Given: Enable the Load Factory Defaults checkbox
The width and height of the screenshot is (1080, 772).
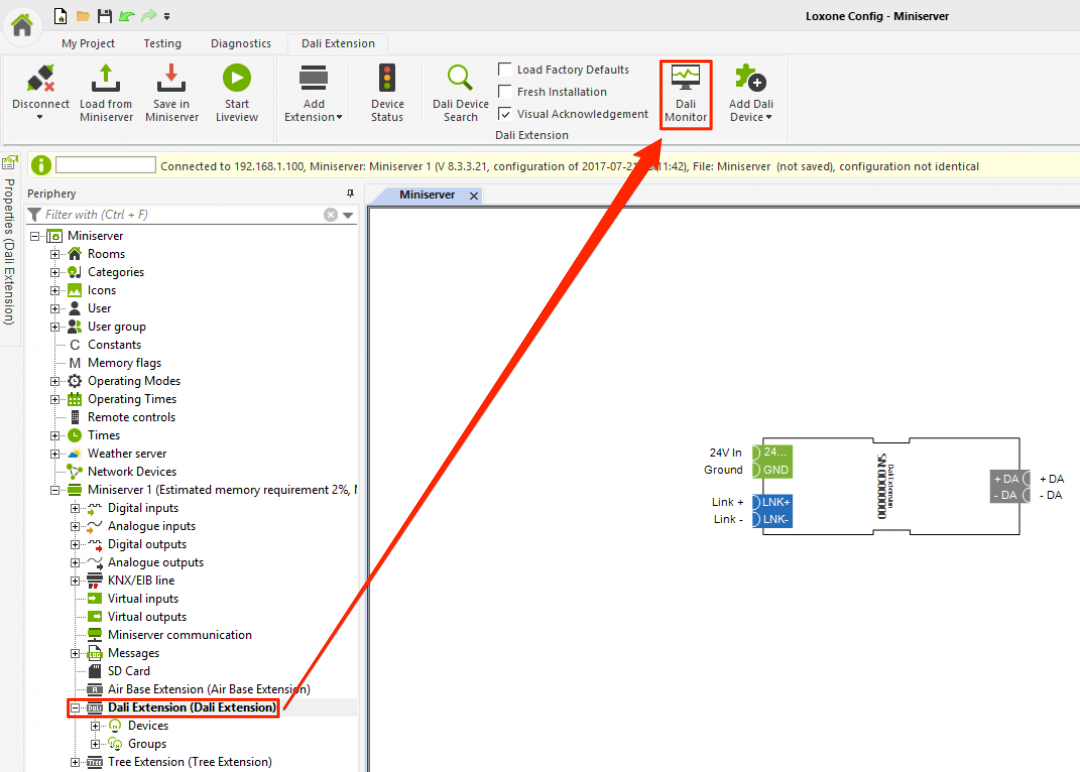Looking at the screenshot, I should (x=505, y=69).
